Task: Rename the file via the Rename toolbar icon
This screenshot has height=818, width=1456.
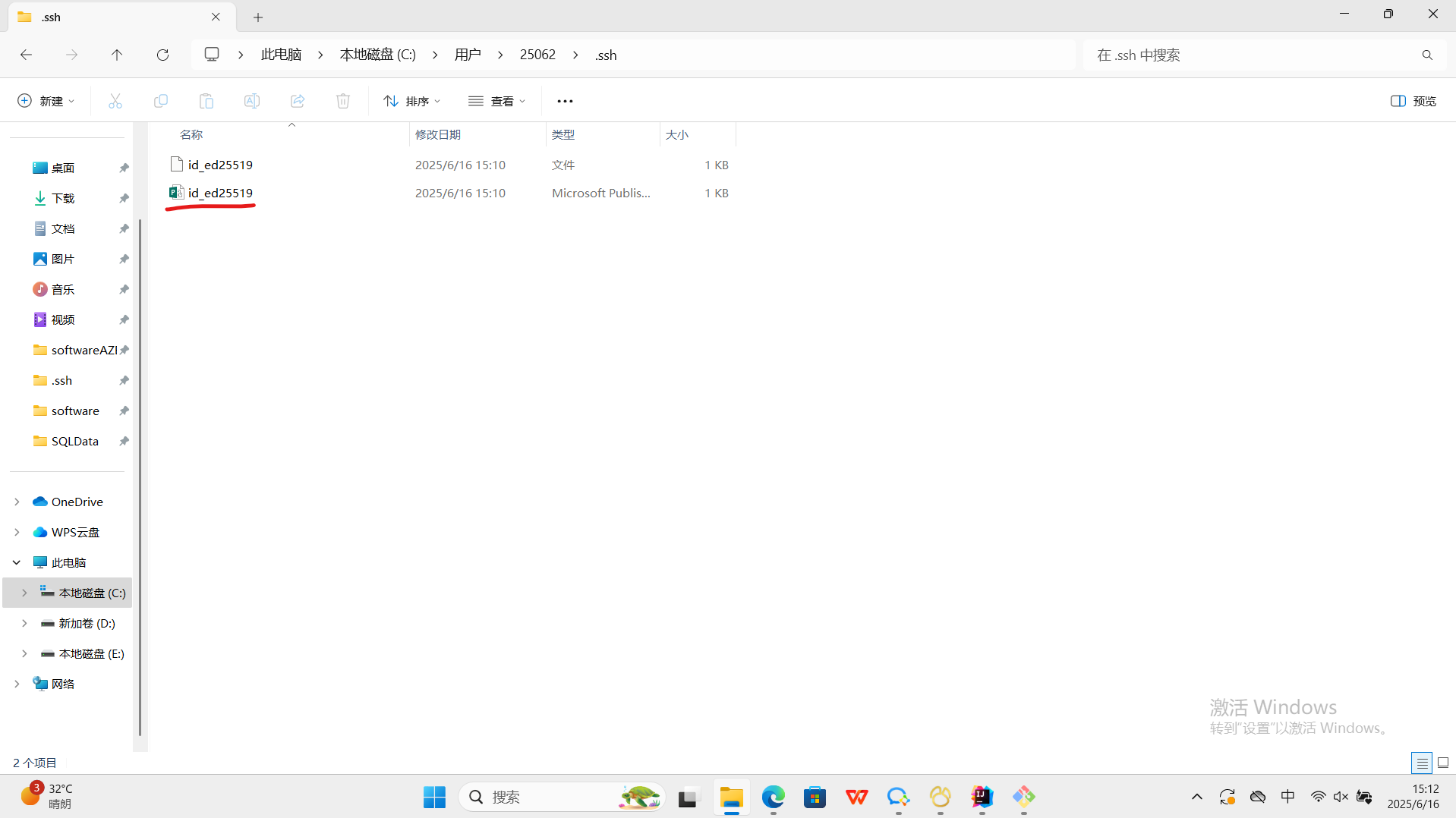Action: [251, 100]
